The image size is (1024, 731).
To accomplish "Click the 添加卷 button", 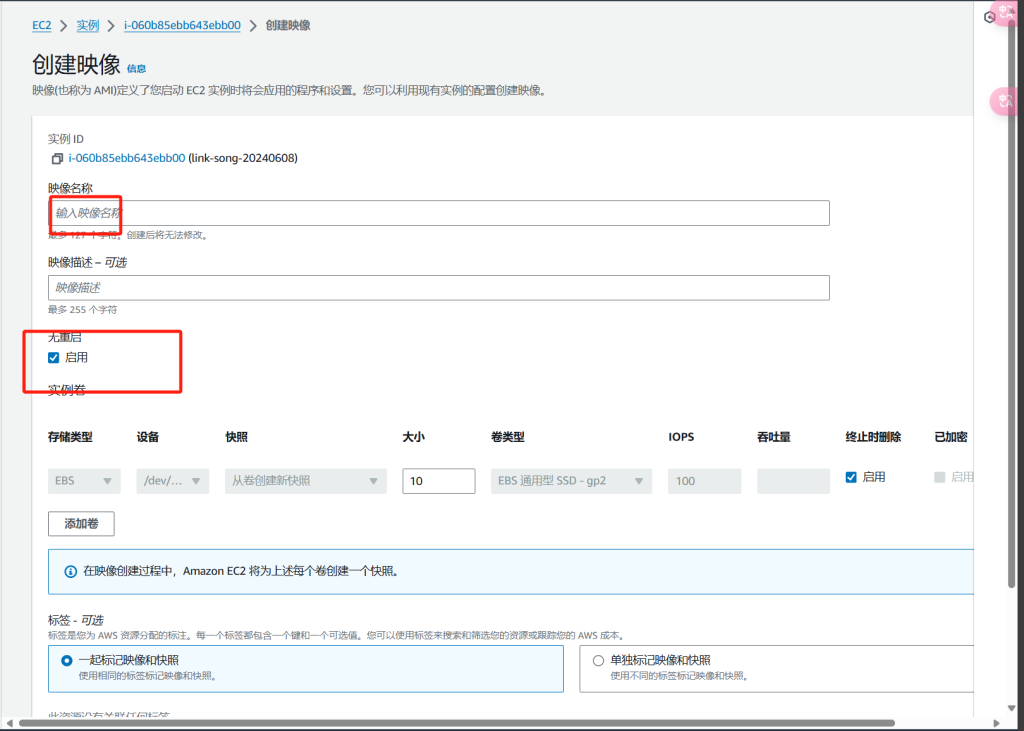I will [x=81, y=524].
